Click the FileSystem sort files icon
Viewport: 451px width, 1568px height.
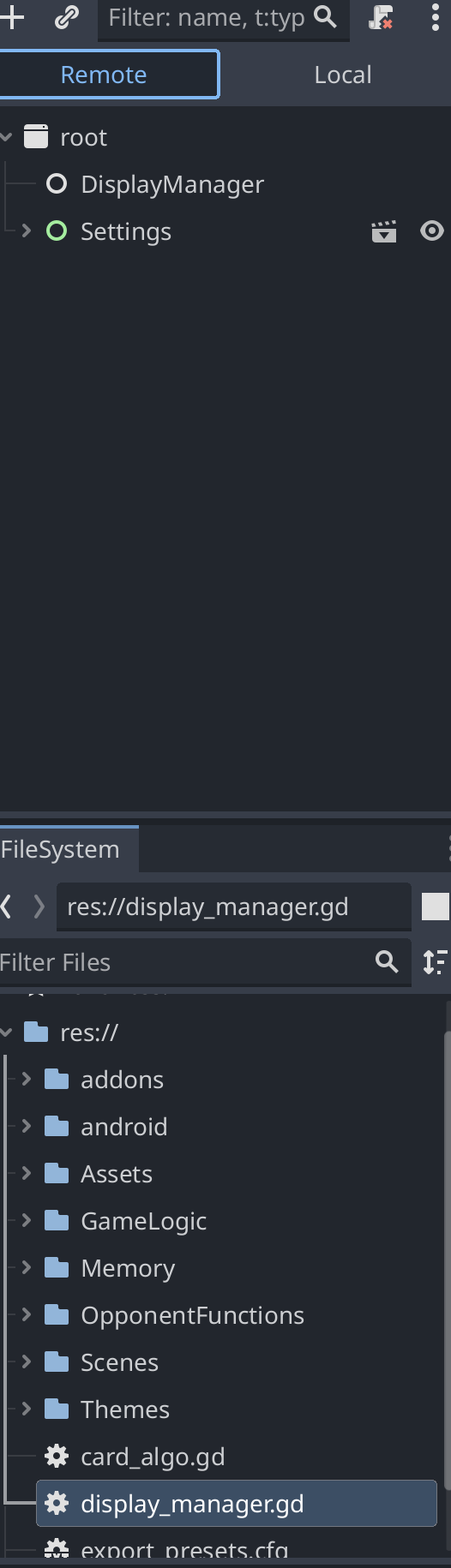436,962
